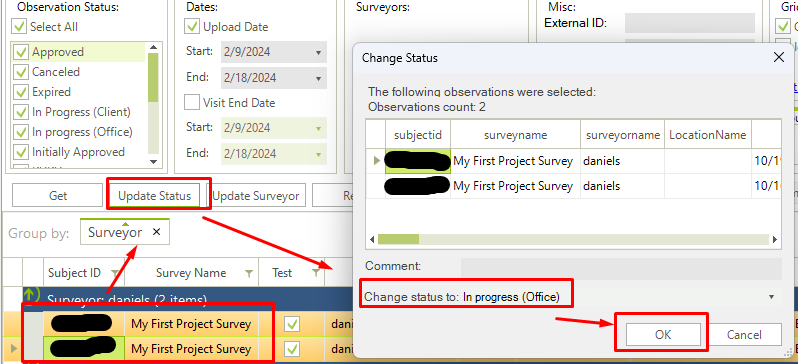
Task: Remove the Surveyor grouping with its X
Action: [157, 232]
